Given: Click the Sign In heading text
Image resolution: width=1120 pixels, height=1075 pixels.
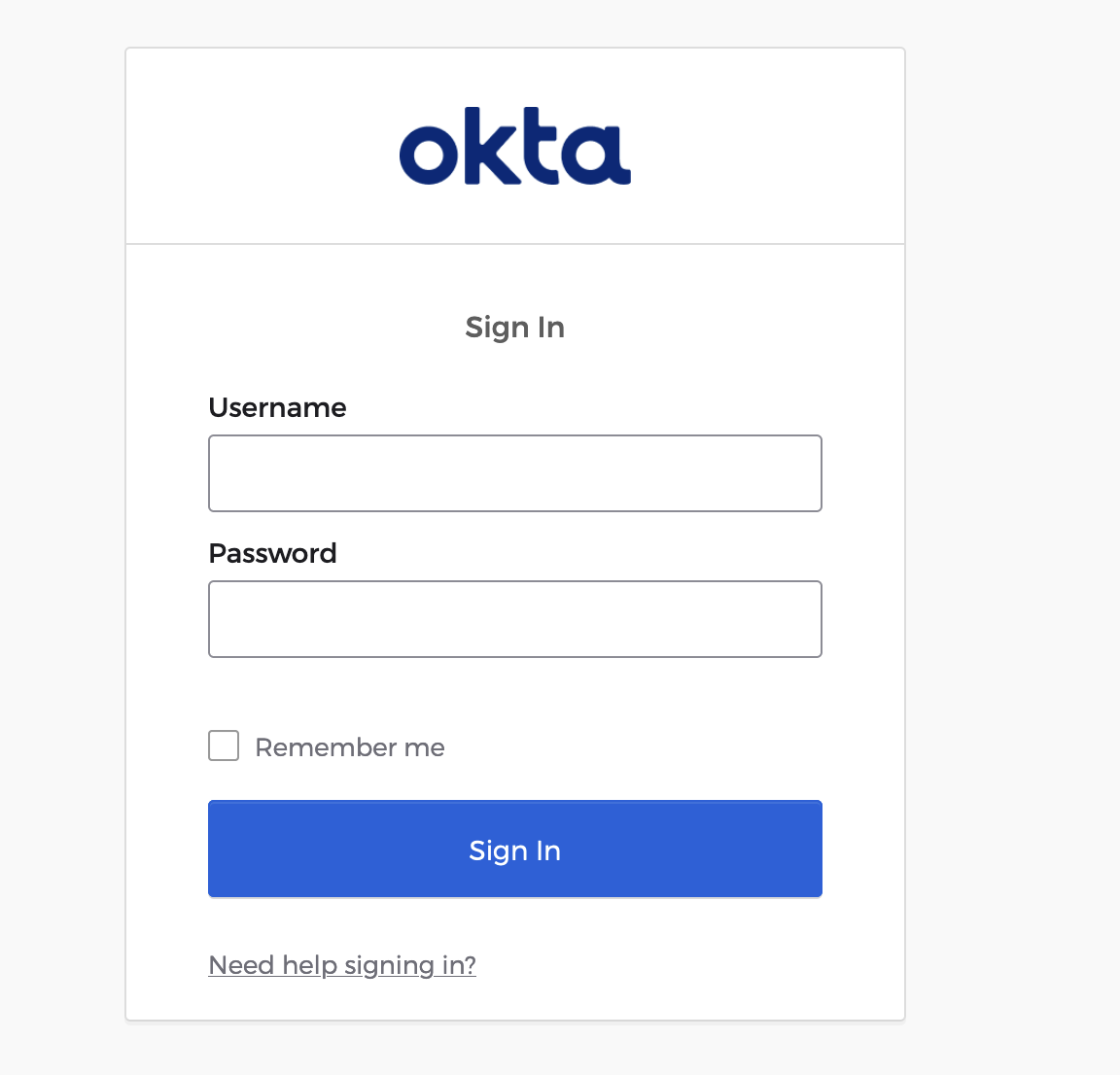Looking at the screenshot, I should point(515,328).
